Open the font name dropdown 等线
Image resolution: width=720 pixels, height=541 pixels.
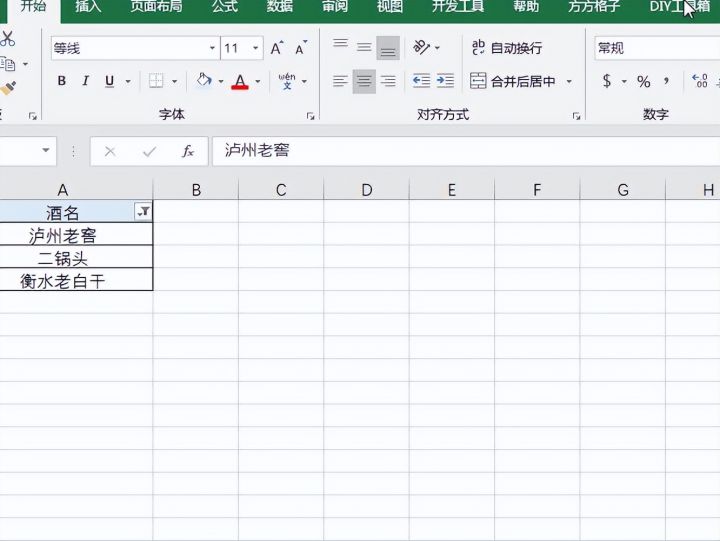212,48
